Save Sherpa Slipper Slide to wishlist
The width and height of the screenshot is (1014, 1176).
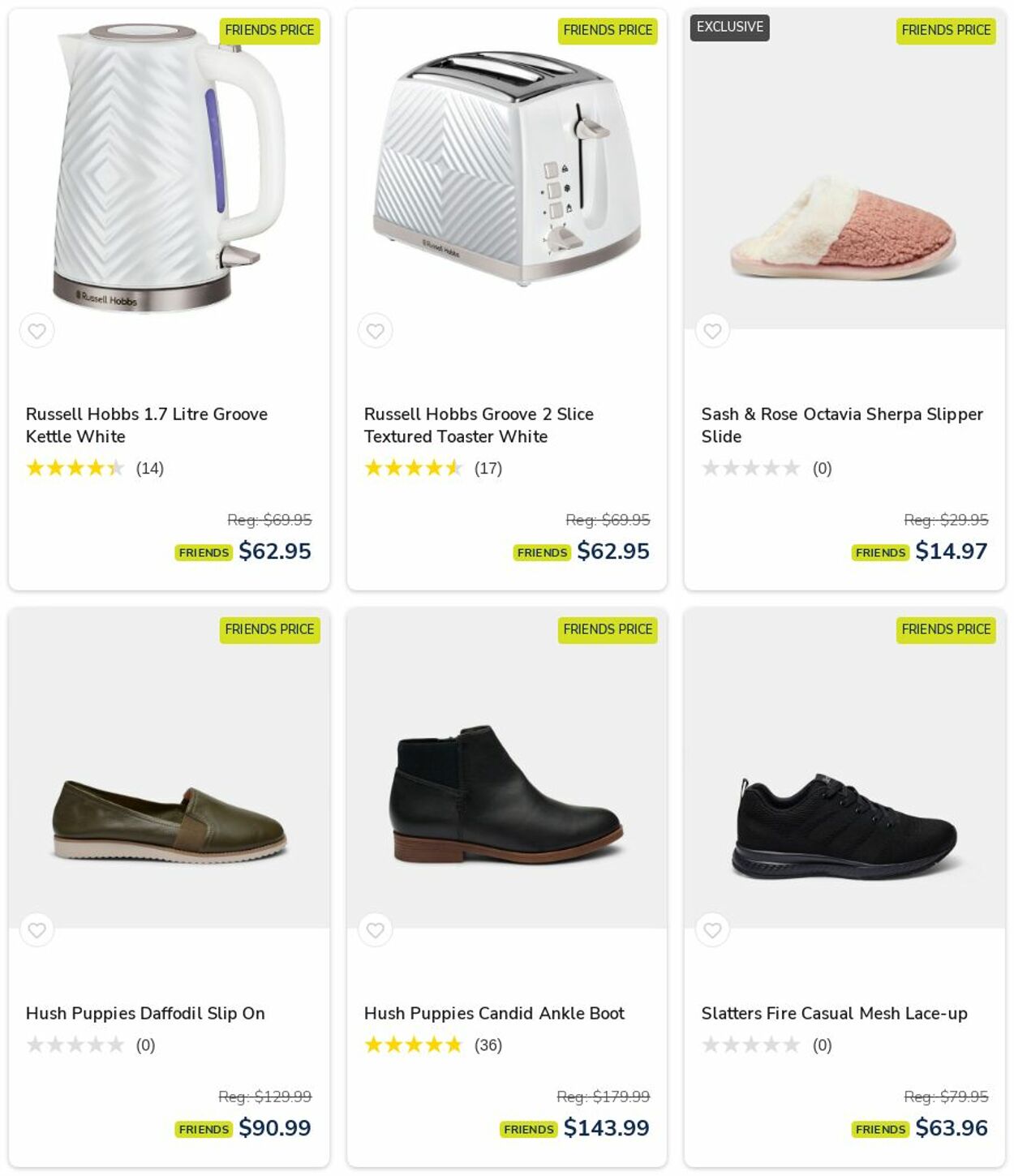pos(712,331)
